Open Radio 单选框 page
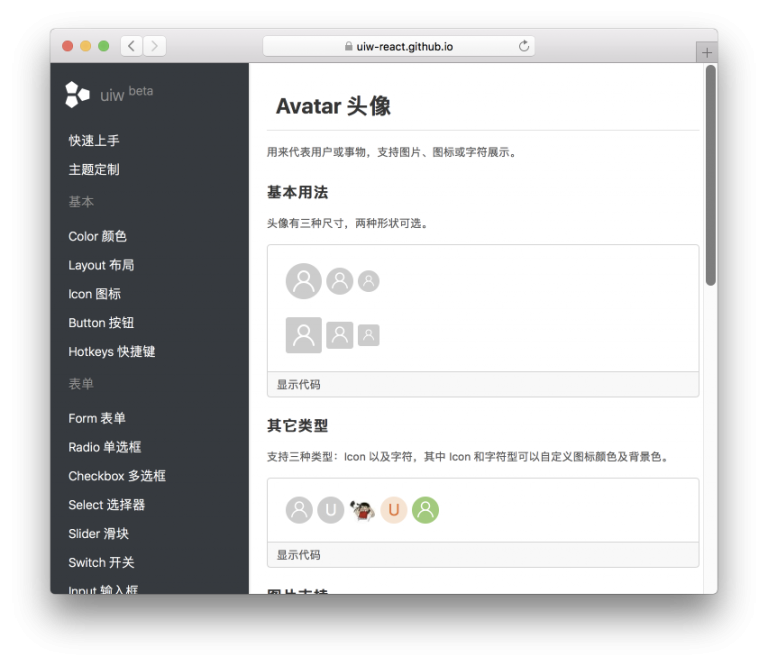Screen dimensions: 768x666 (x=105, y=447)
